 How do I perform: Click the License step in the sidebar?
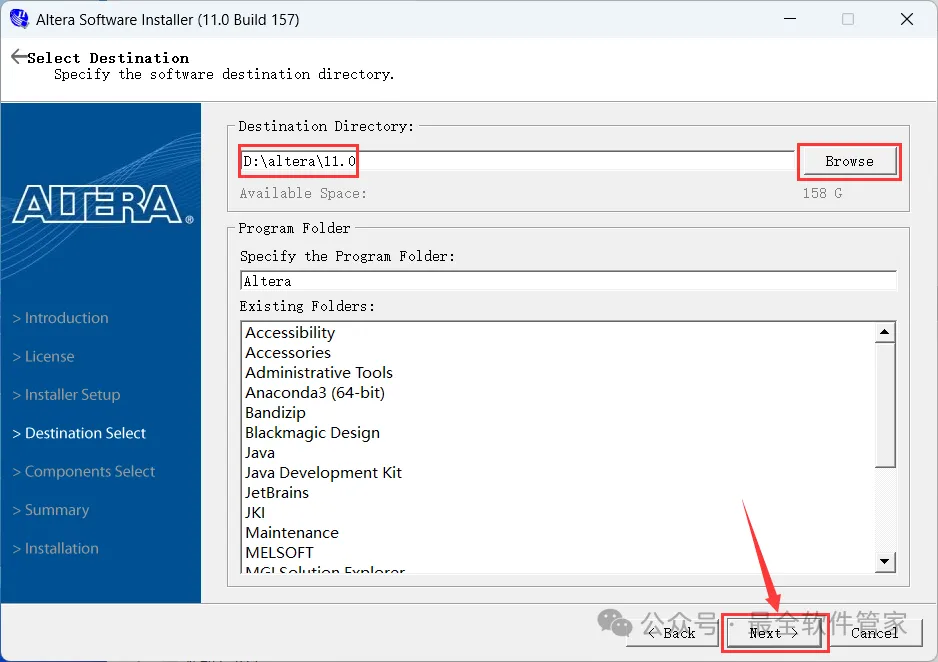44,356
